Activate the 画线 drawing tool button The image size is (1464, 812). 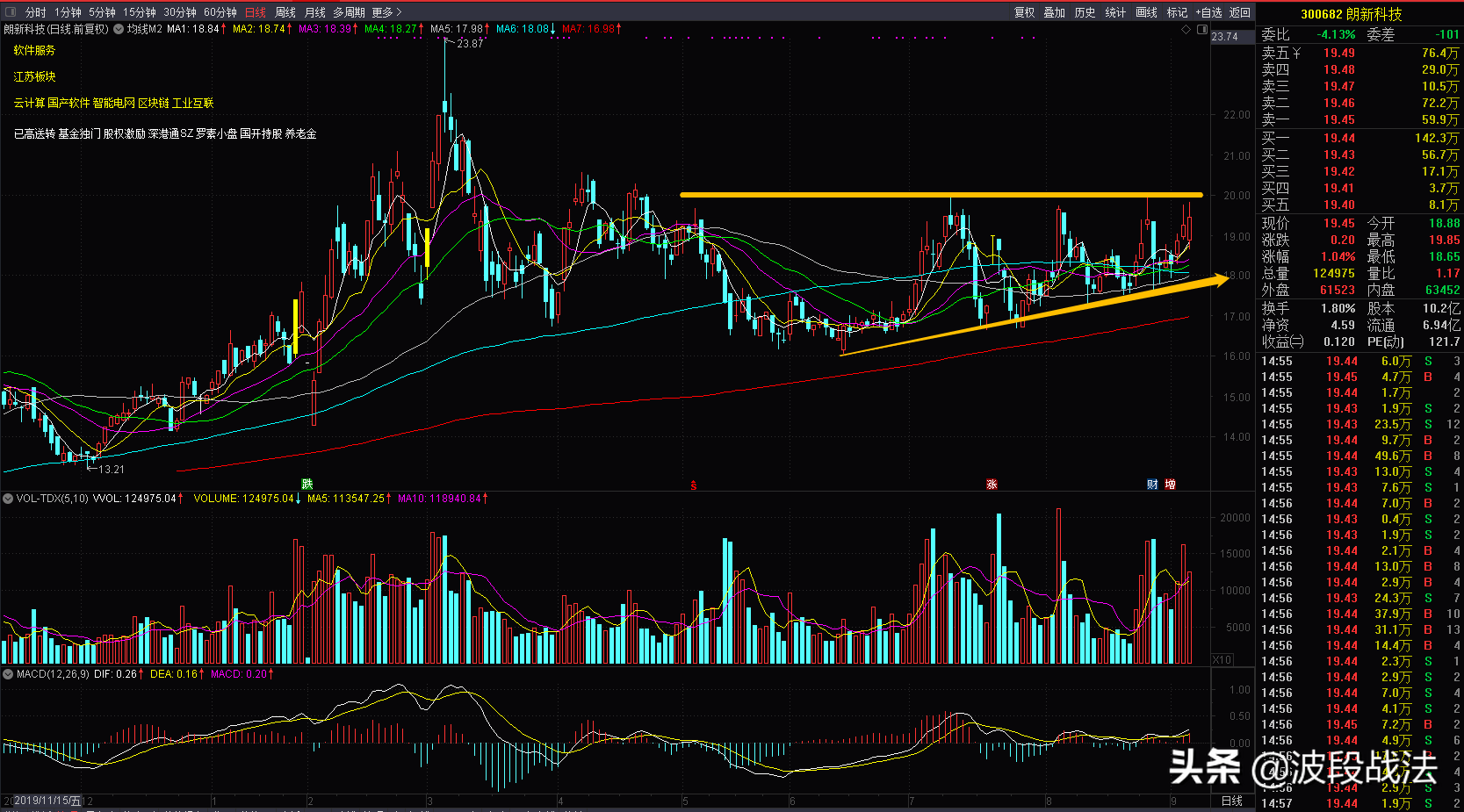click(1146, 12)
